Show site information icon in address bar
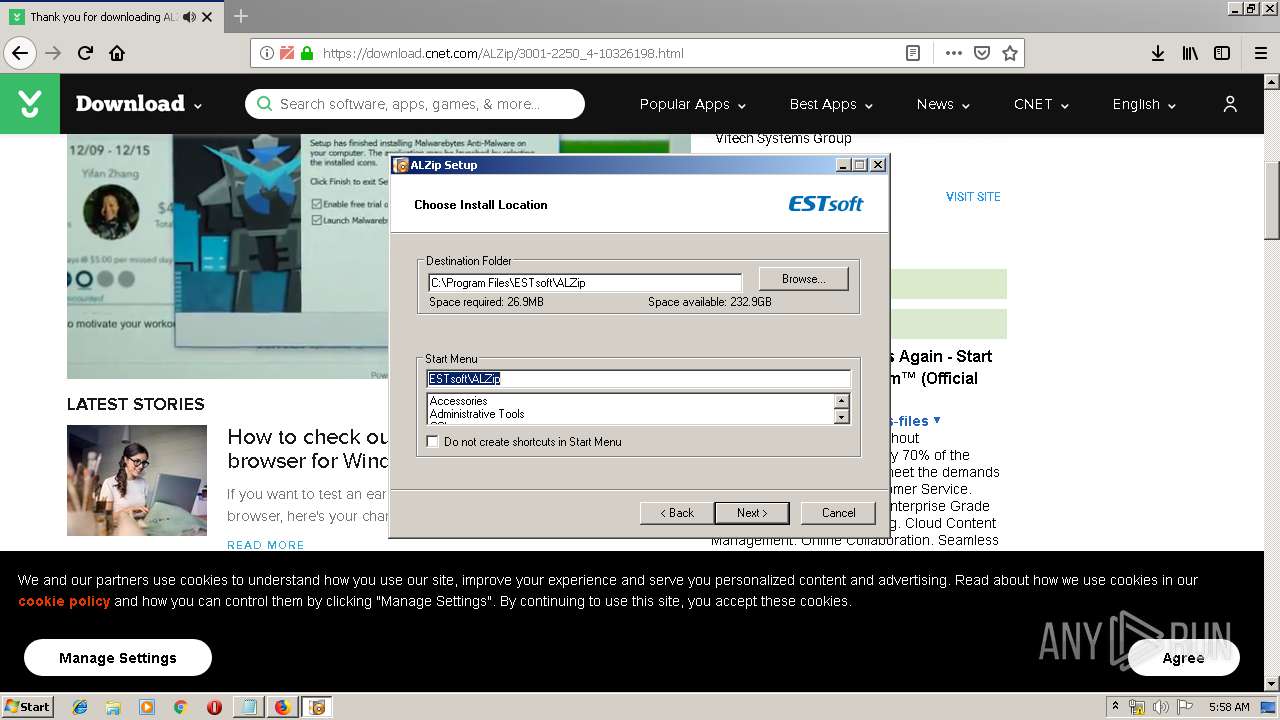Viewport: 1280px width, 720px height. 267,53
